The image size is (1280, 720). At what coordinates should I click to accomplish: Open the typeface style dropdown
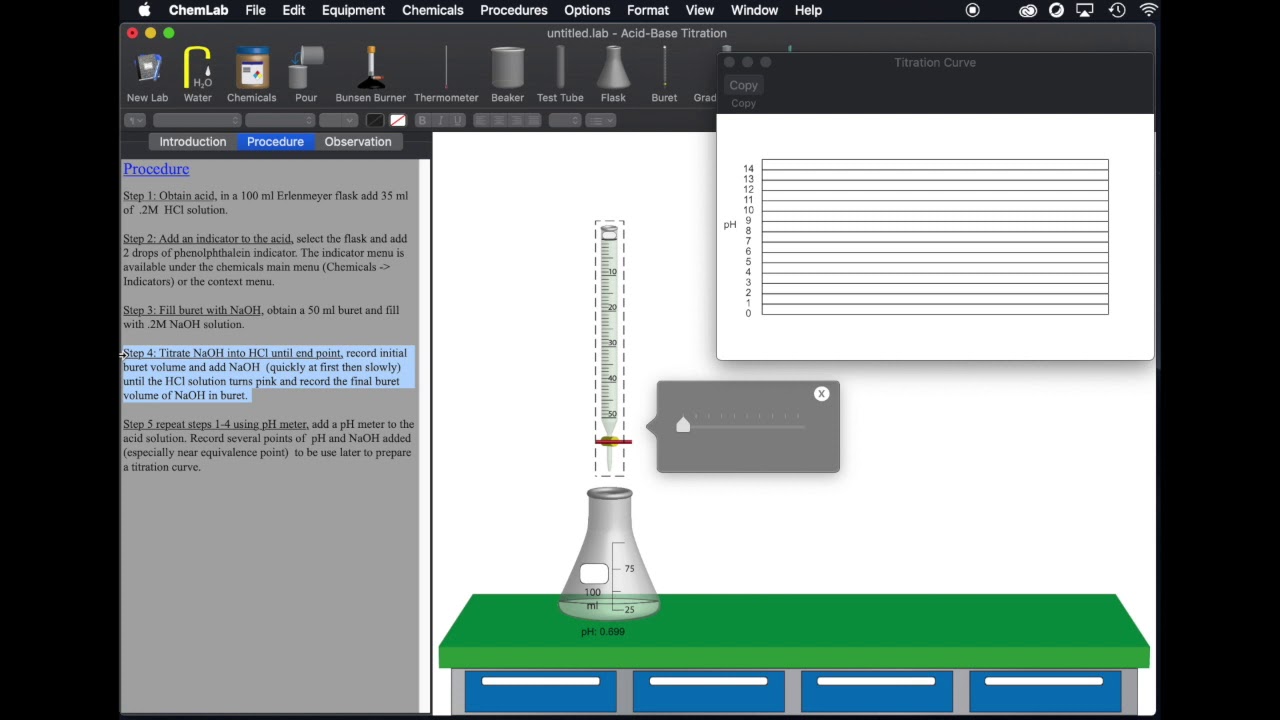pyautogui.click(x=280, y=120)
